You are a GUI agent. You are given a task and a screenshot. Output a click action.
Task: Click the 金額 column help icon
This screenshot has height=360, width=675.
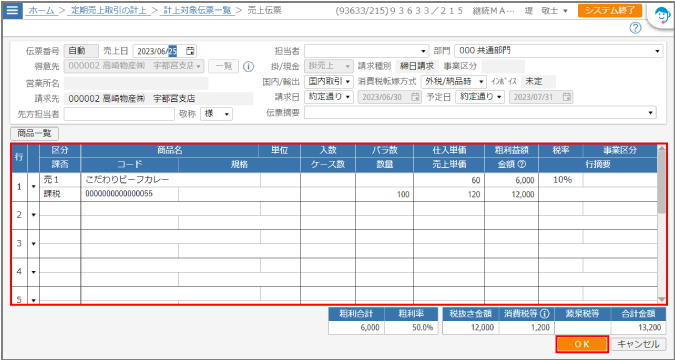[523, 165]
